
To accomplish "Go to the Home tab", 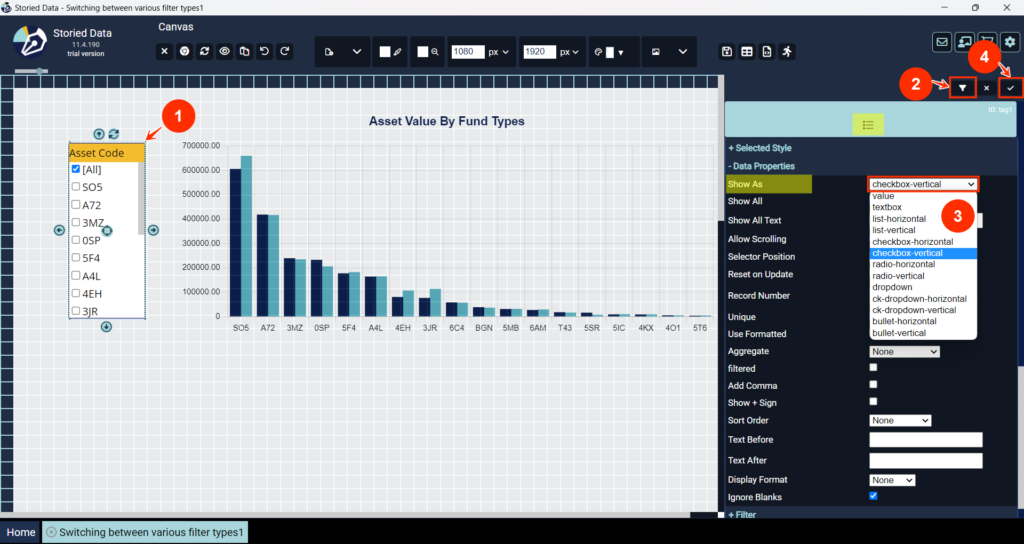I will [21, 532].
